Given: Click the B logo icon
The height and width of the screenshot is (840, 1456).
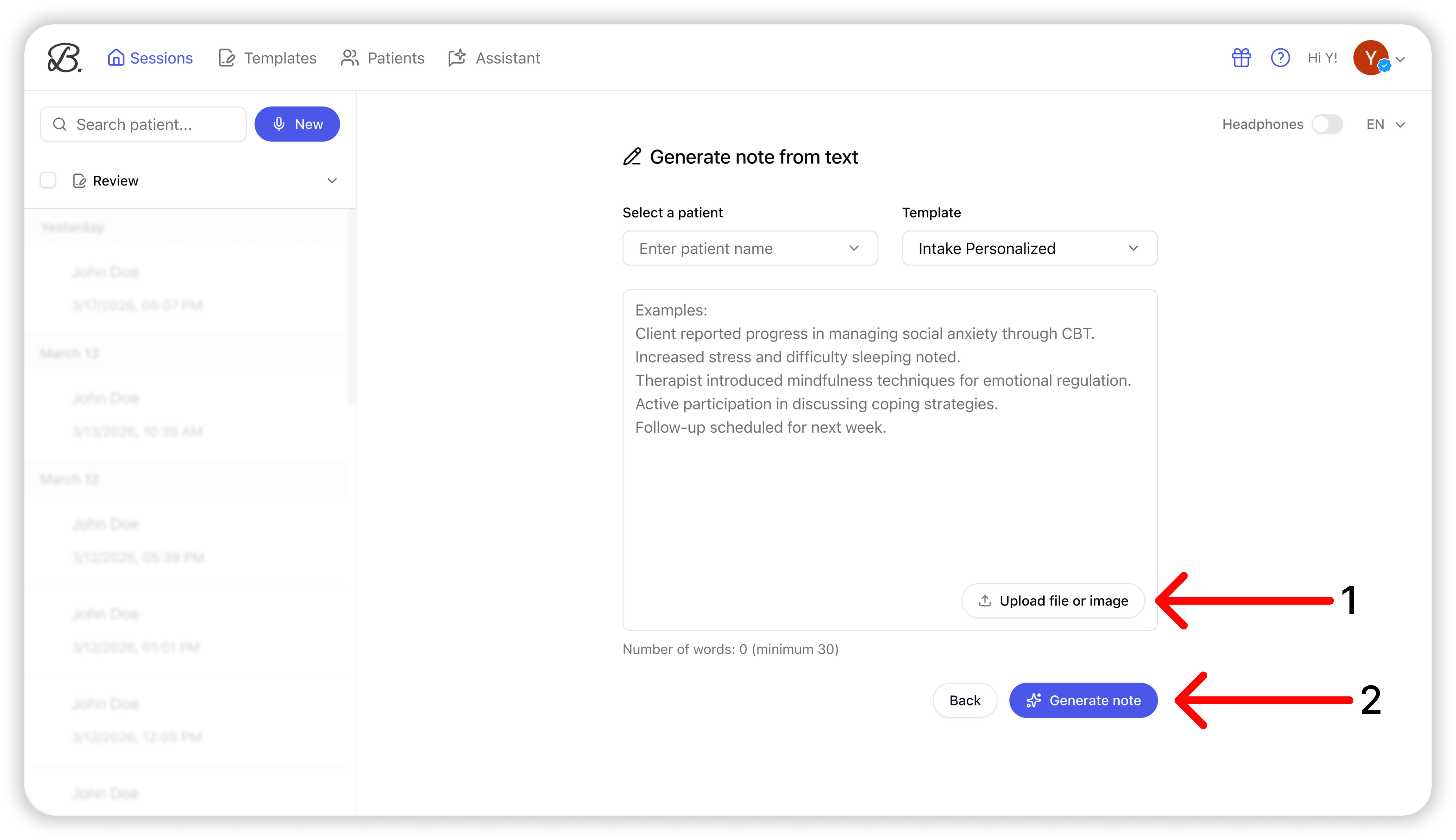Looking at the screenshot, I should point(64,58).
